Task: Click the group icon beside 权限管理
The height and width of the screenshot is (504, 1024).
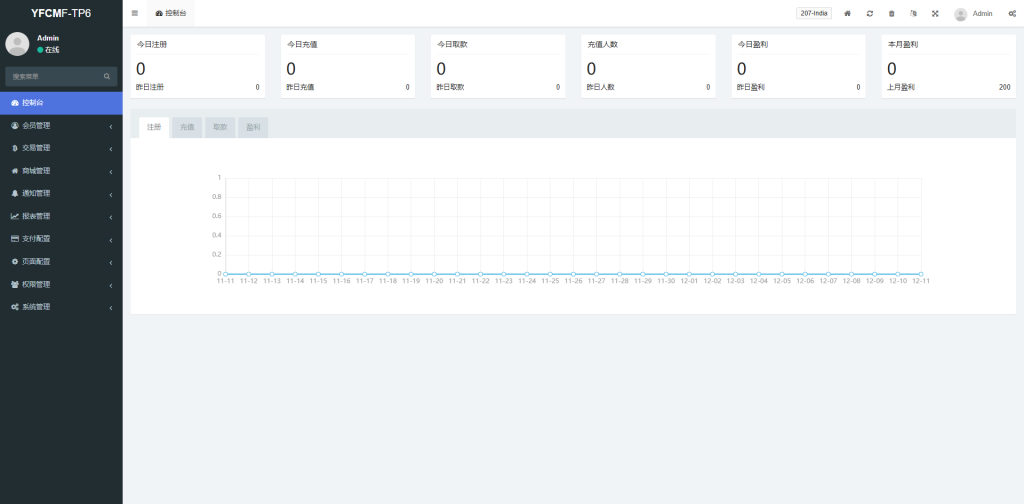Action: (15, 285)
